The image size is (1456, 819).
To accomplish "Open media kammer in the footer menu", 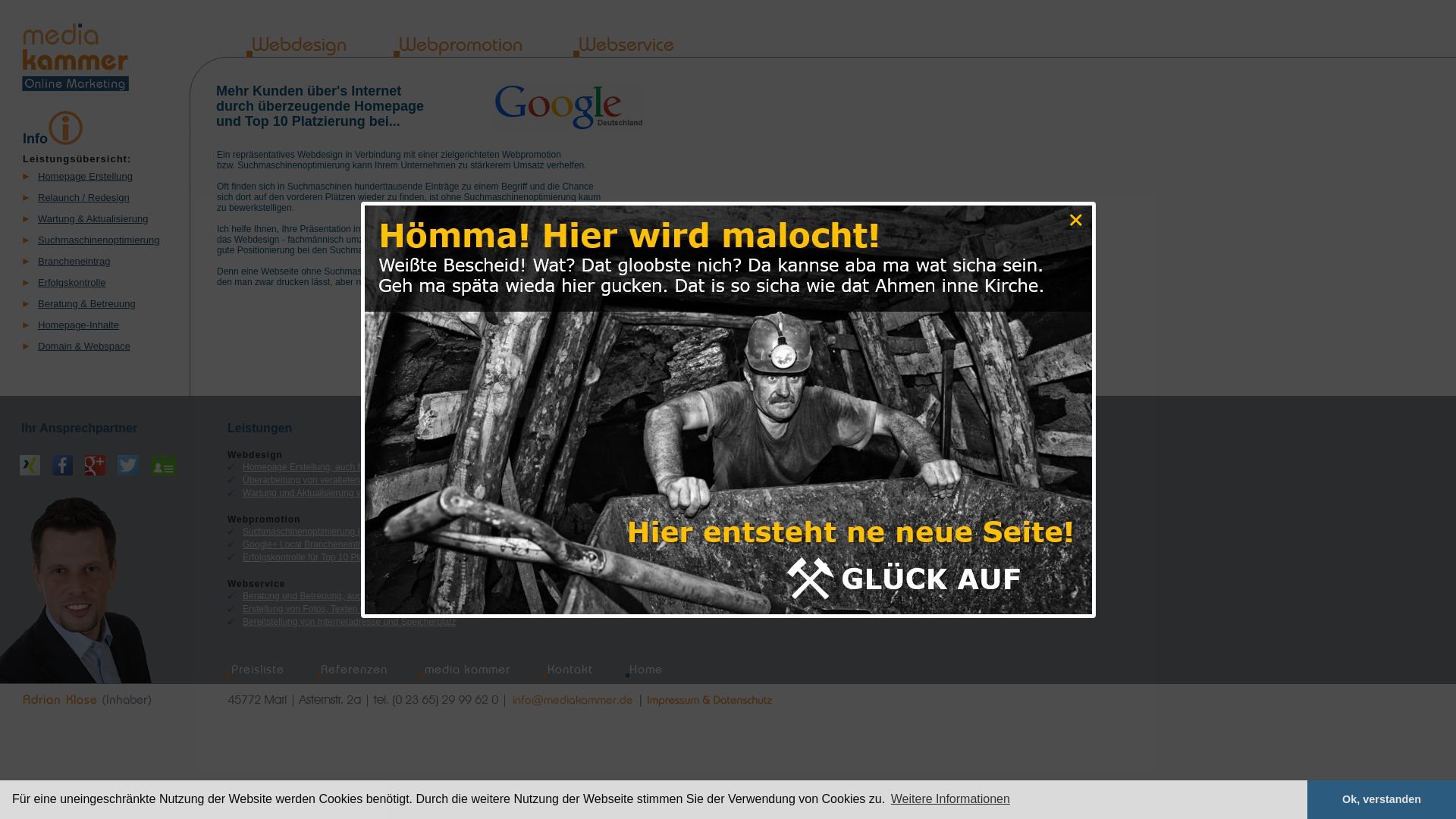I will coord(466,670).
